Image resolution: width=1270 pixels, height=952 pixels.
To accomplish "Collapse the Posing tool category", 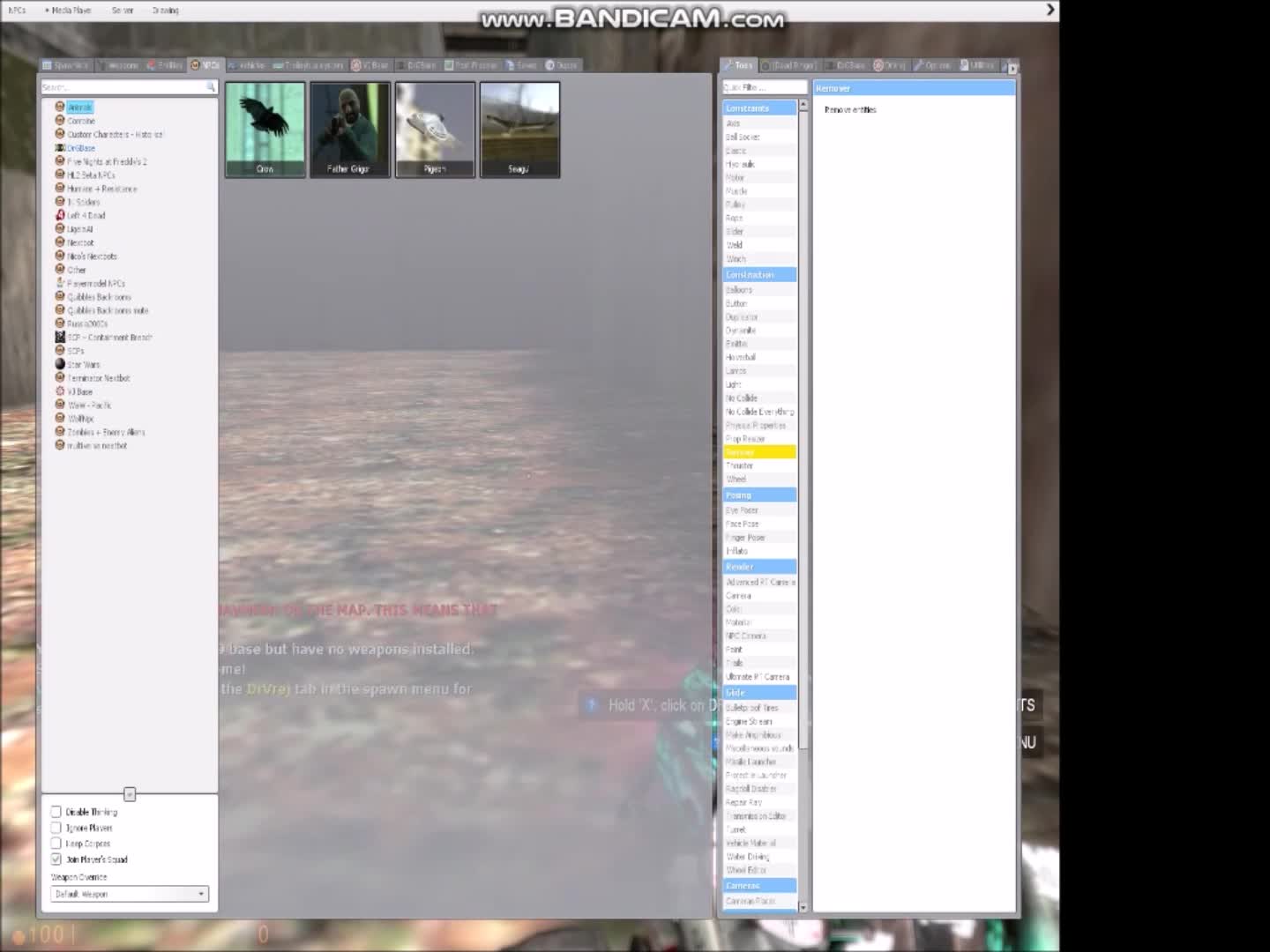I will 759,495.
